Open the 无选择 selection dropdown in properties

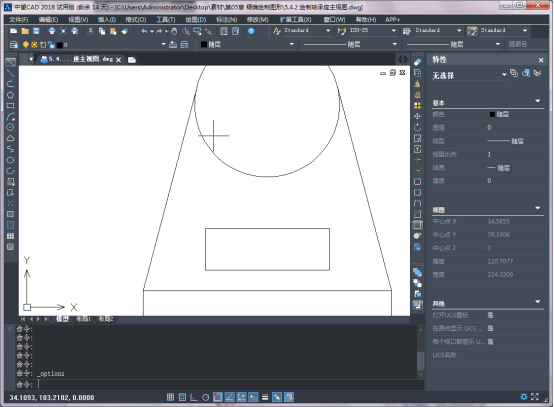[504, 75]
